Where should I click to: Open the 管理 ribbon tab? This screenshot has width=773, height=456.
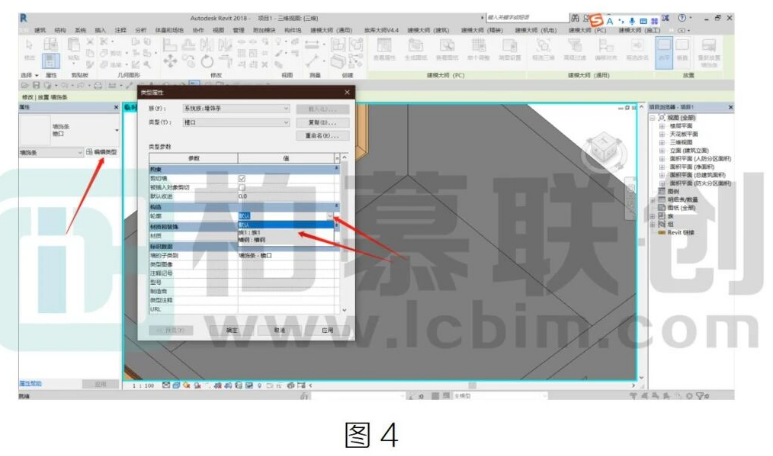[239, 30]
